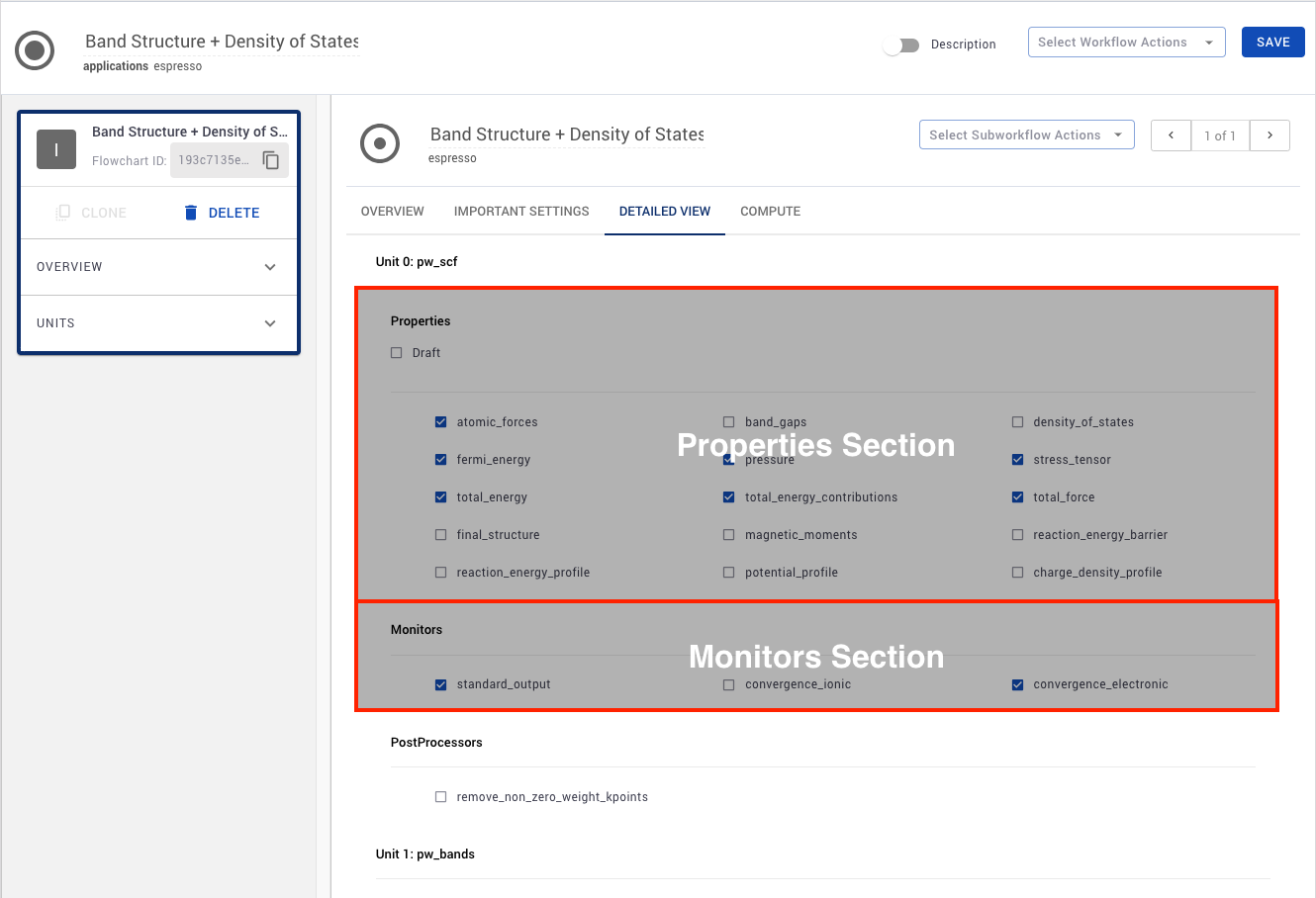Enable the band_gaps property checkbox
Viewport: 1316px width, 898px height.
point(729,422)
